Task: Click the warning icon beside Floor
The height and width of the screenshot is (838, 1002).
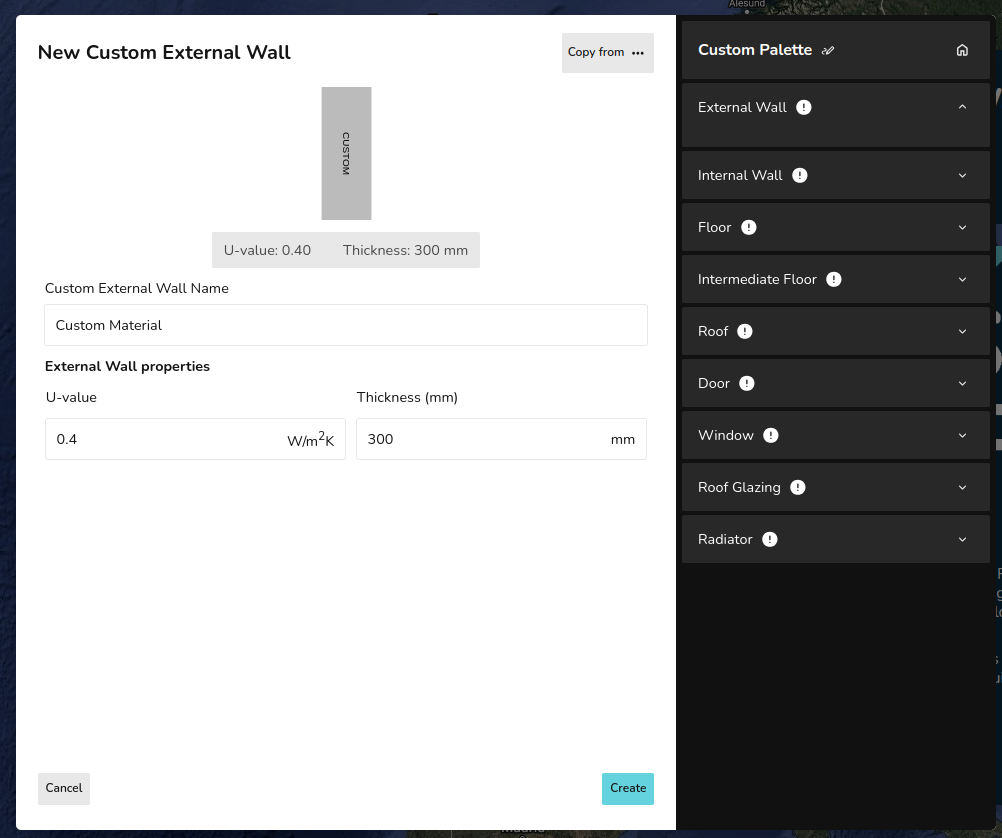Action: 748,227
